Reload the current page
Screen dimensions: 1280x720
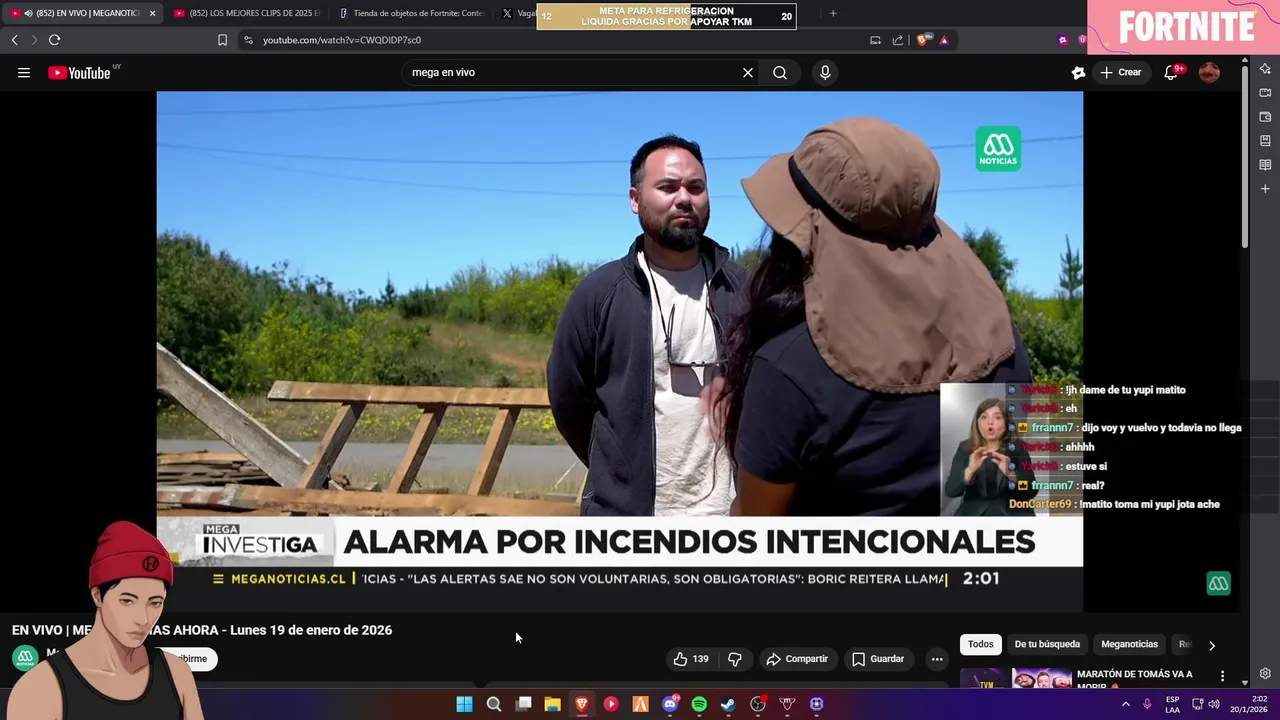coord(54,40)
